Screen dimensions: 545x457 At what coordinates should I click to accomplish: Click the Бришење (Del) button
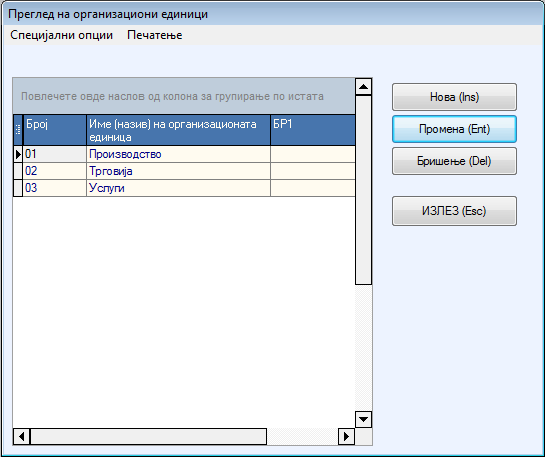coord(454,161)
